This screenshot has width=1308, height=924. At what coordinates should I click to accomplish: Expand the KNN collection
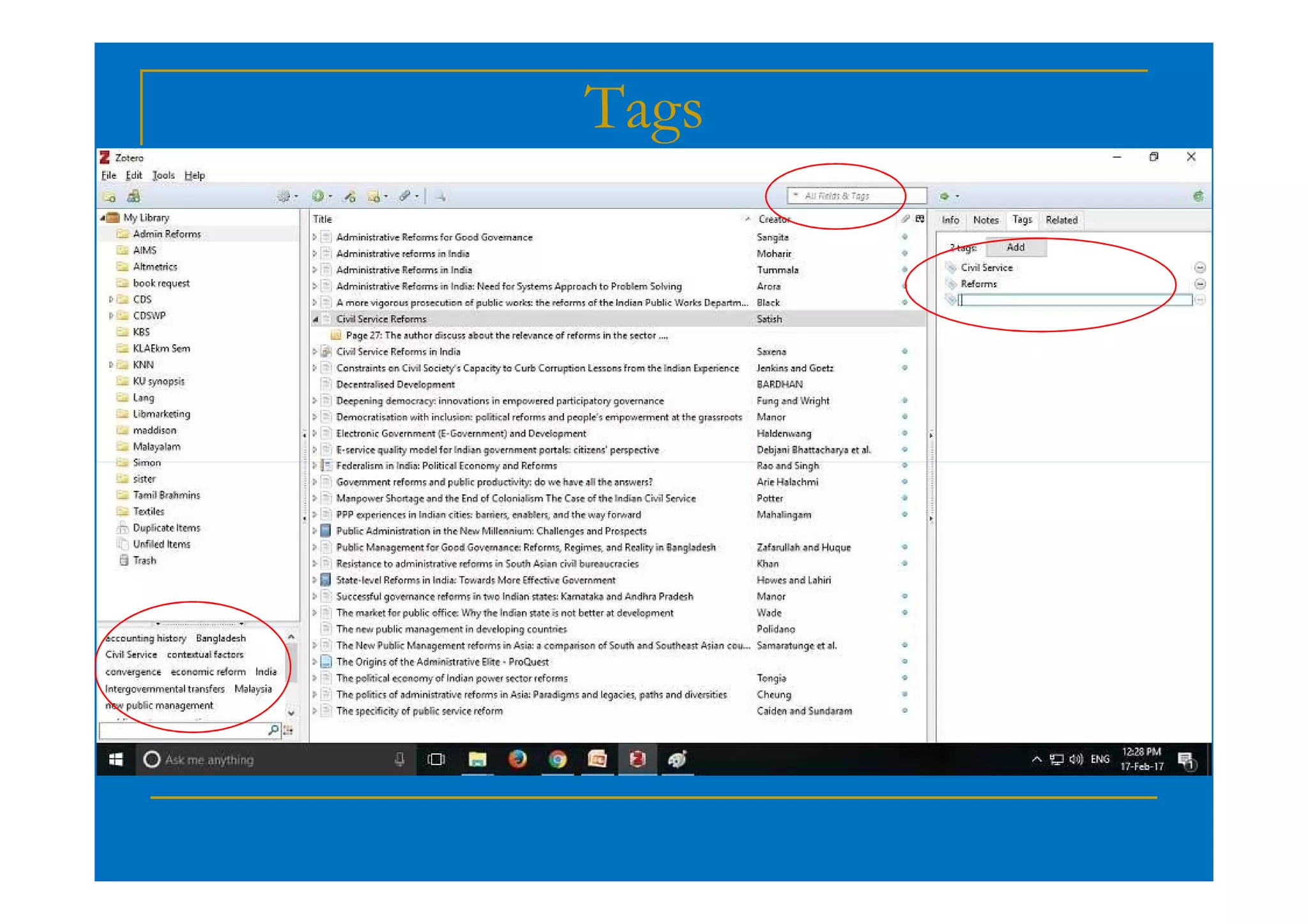tap(111, 365)
